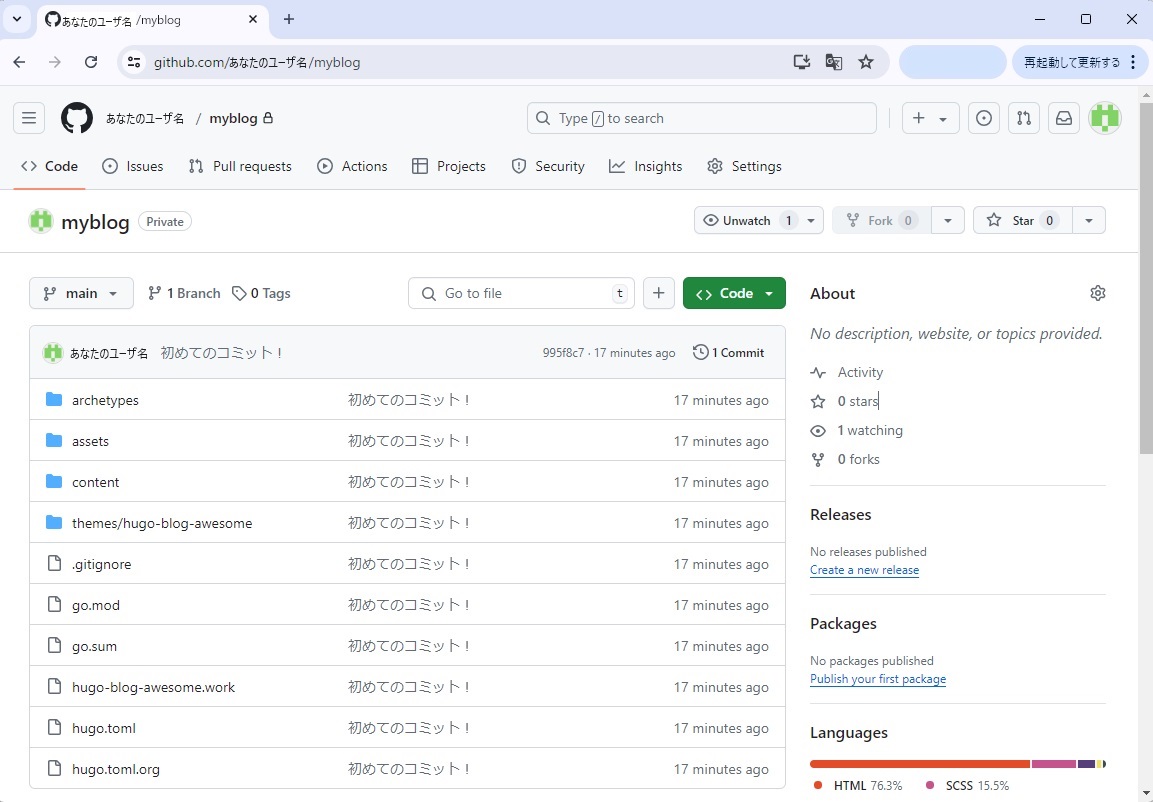
Task: Click the Go to file search box
Action: (x=521, y=293)
